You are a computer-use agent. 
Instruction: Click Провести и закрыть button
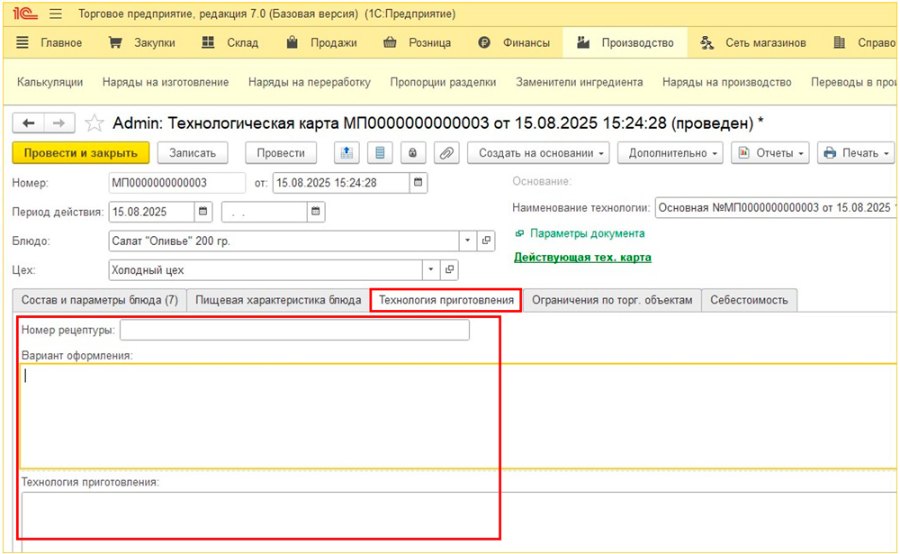[x=81, y=153]
